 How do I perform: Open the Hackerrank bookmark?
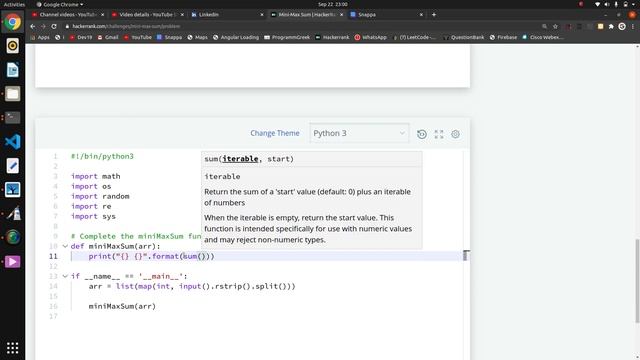332,37
